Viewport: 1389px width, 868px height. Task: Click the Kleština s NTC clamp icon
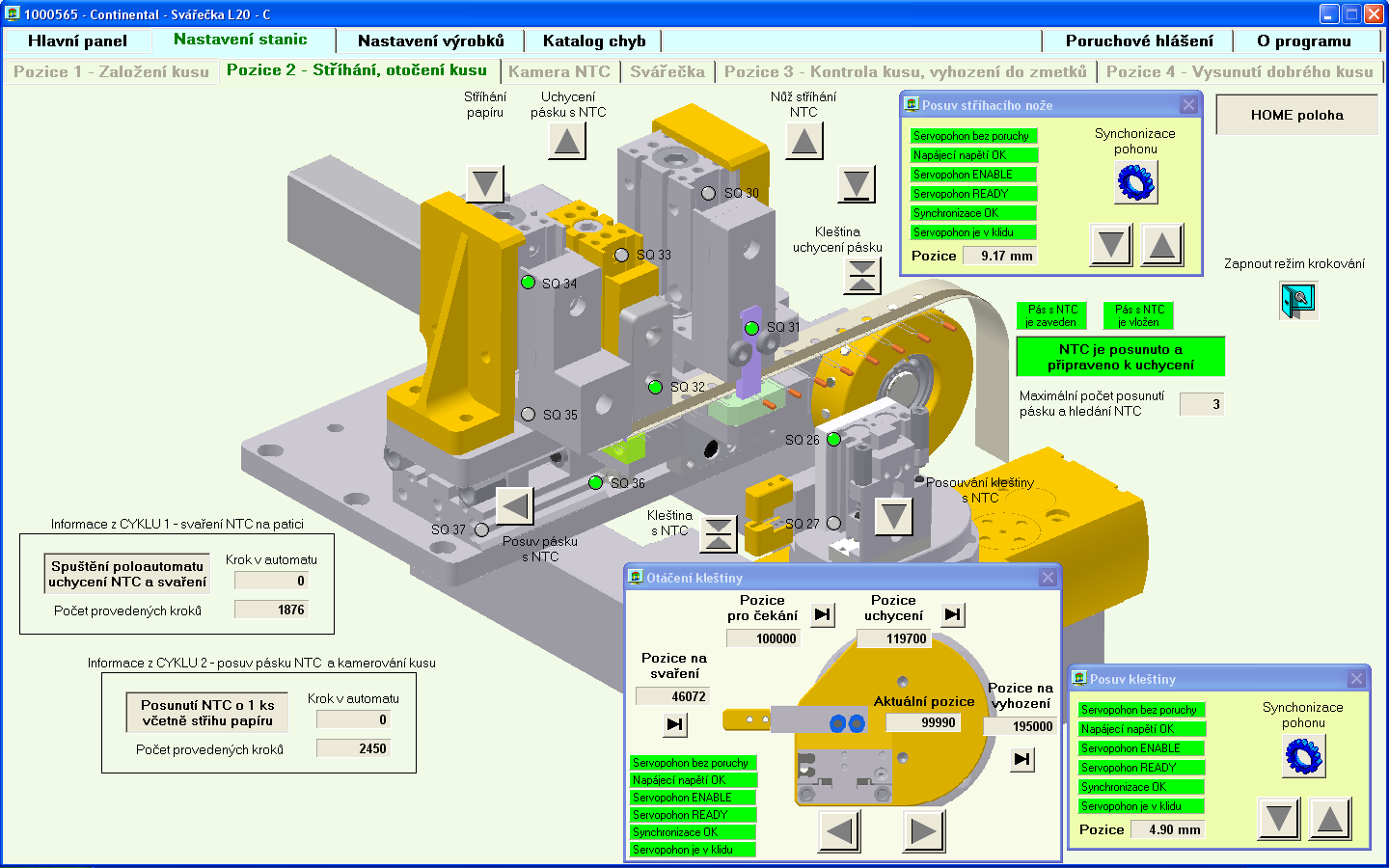[718, 533]
